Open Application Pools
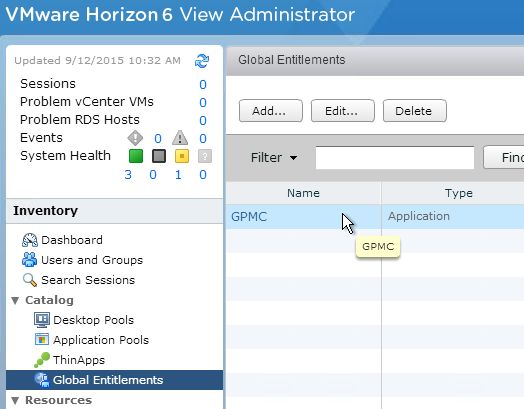The image size is (524, 409). (x=101, y=340)
